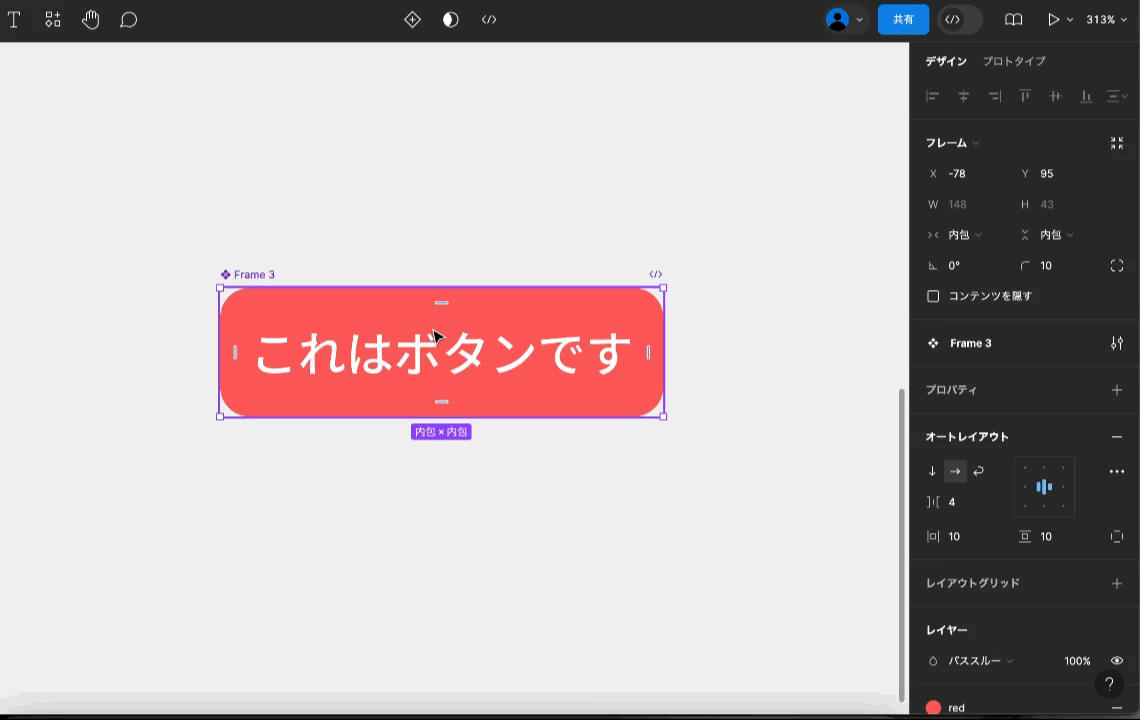Open the distribute spacing dropdown

point(1117,96)
